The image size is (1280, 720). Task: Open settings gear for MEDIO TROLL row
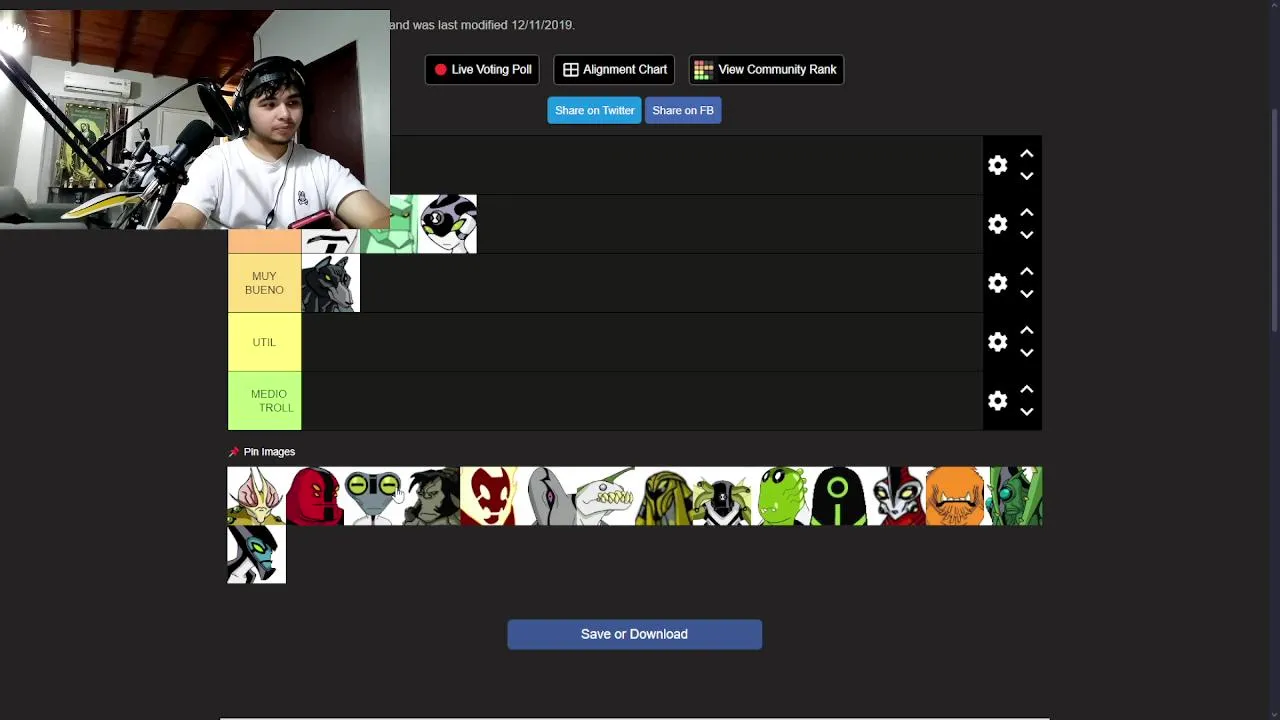[x=997, y=401]
